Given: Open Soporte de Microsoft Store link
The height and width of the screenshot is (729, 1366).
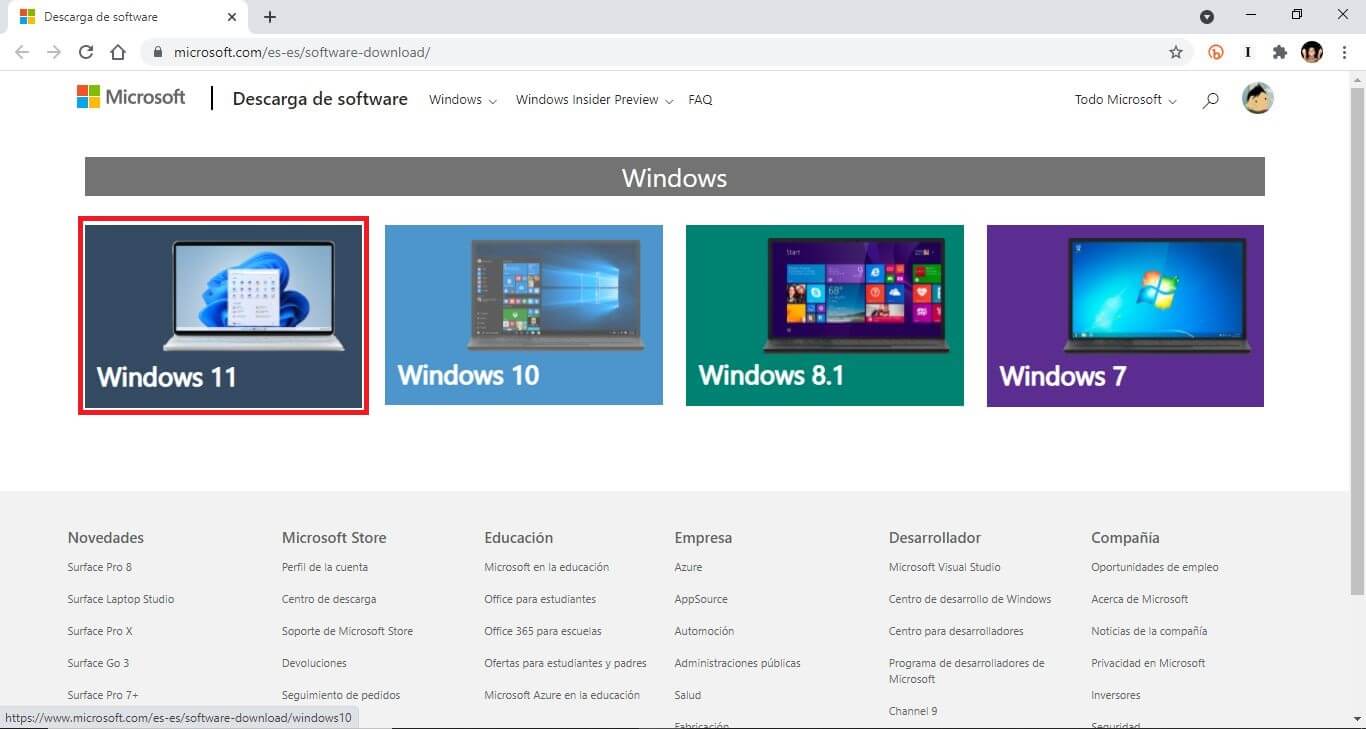Looking at the screenshot, I should click(x=347, y=631).
